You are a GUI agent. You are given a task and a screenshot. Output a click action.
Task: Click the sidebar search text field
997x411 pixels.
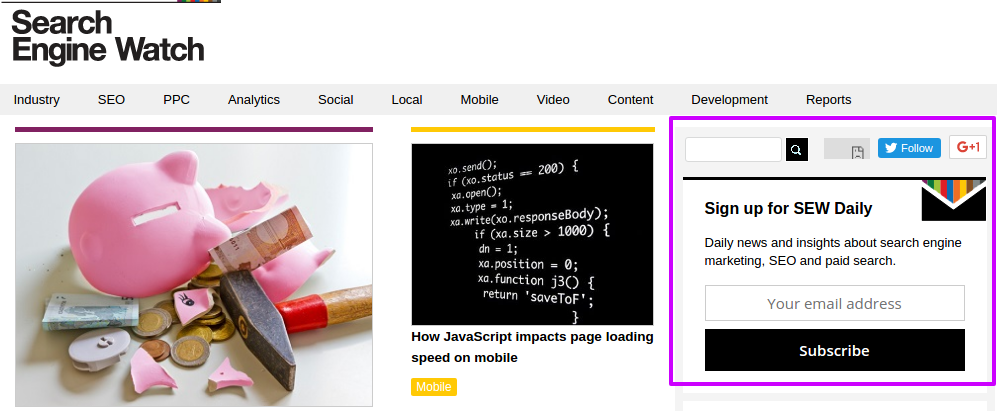tap(733, 150)
